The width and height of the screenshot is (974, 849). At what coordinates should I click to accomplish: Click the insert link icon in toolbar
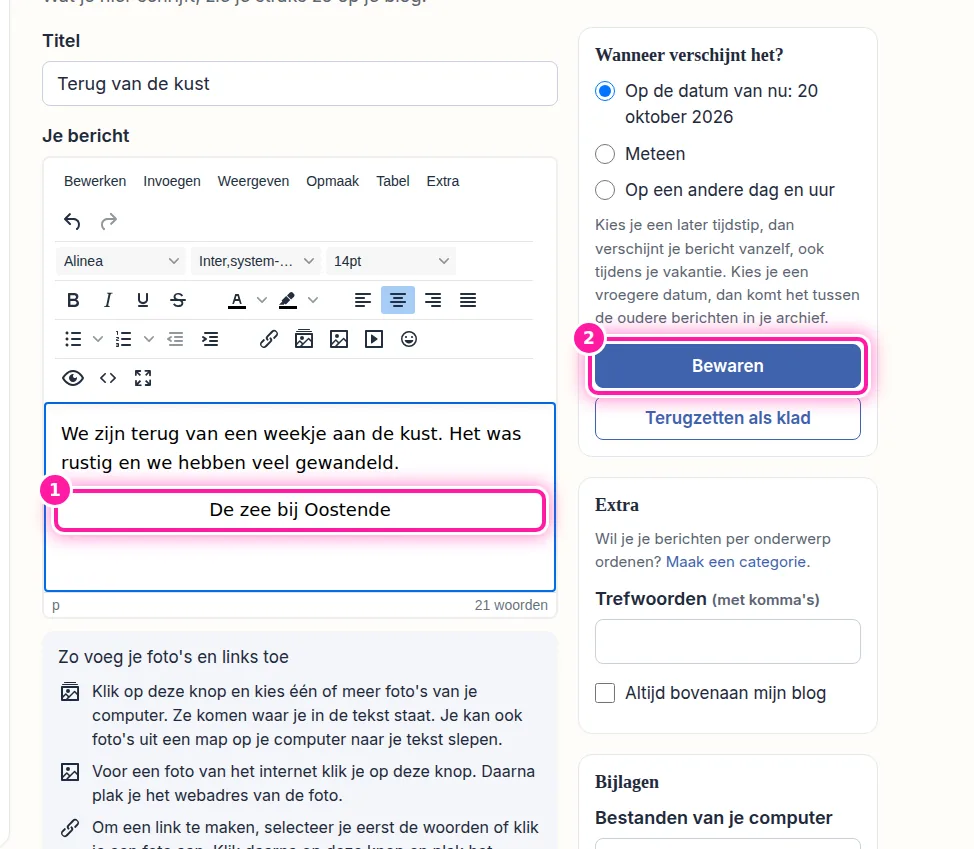[268, 339]
